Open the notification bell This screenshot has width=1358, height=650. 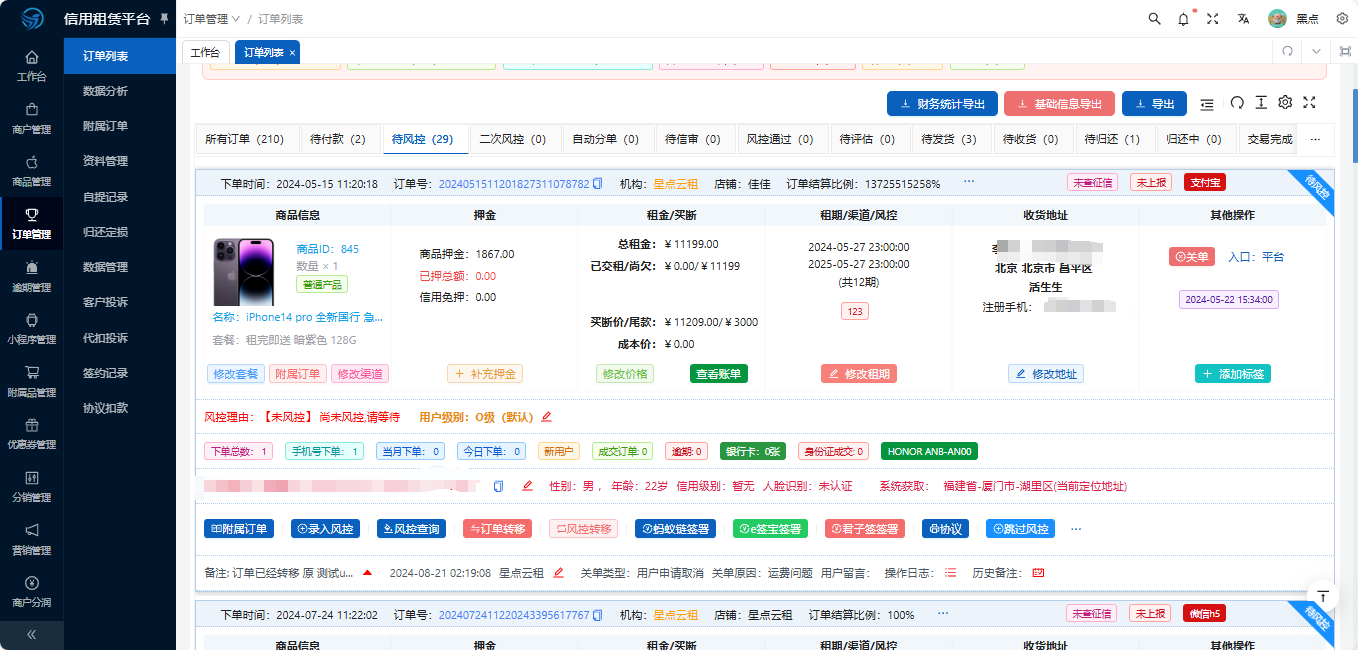click(x=1184, y=19)
